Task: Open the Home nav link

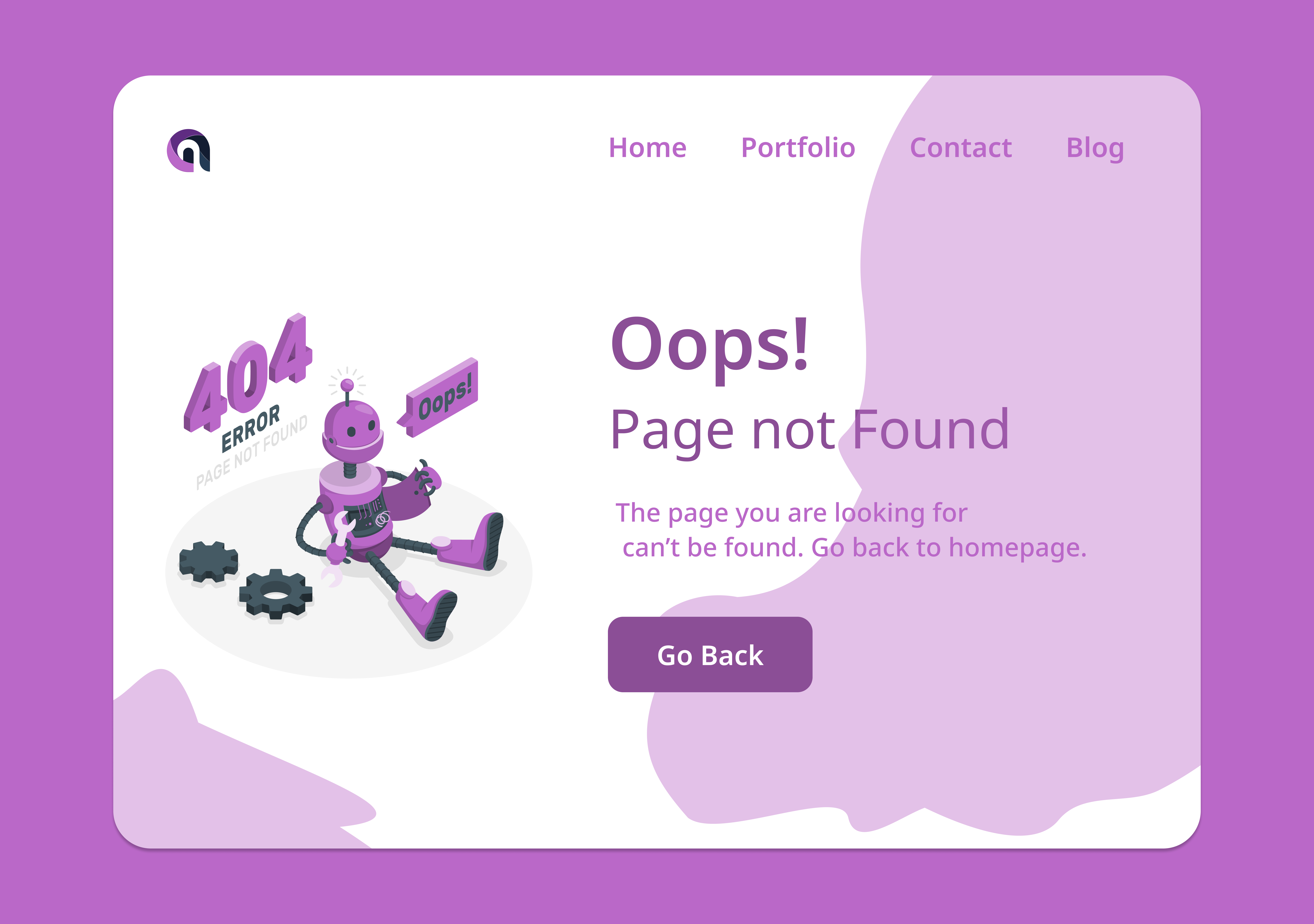Action: point(647,148)
